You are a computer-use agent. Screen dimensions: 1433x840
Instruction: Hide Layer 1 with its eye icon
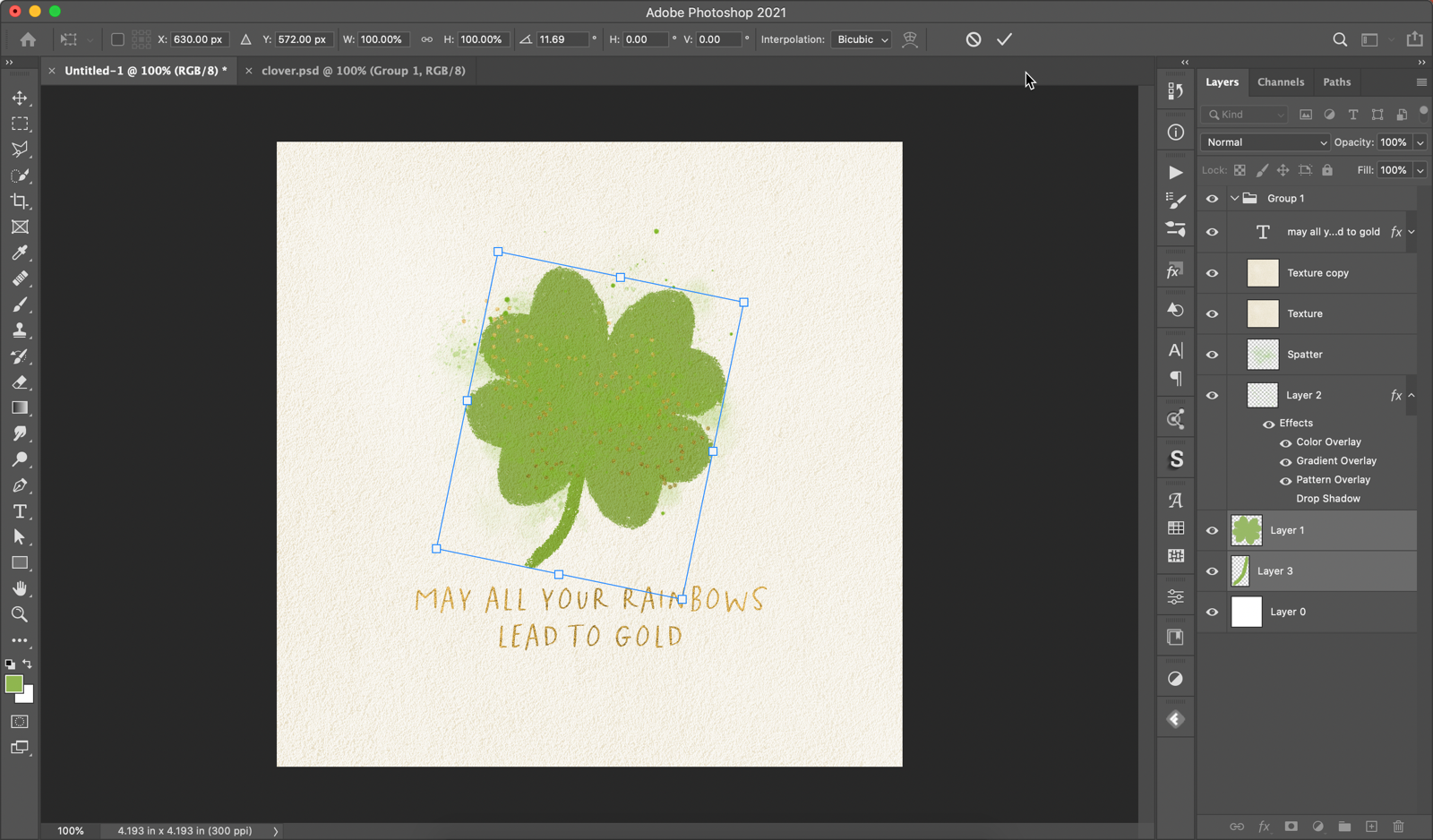(x=1212, y=530)
